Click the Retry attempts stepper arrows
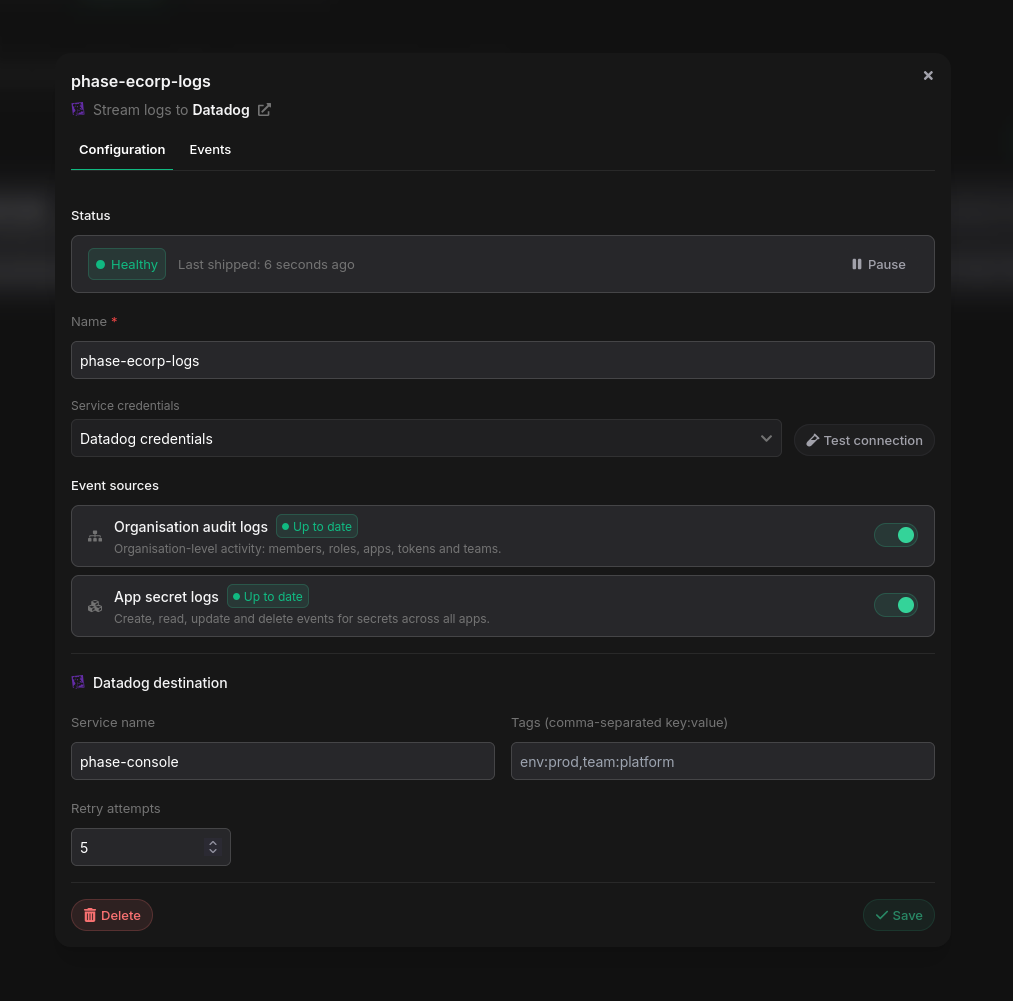The image size is (1013, 1001). coord(213,847)
